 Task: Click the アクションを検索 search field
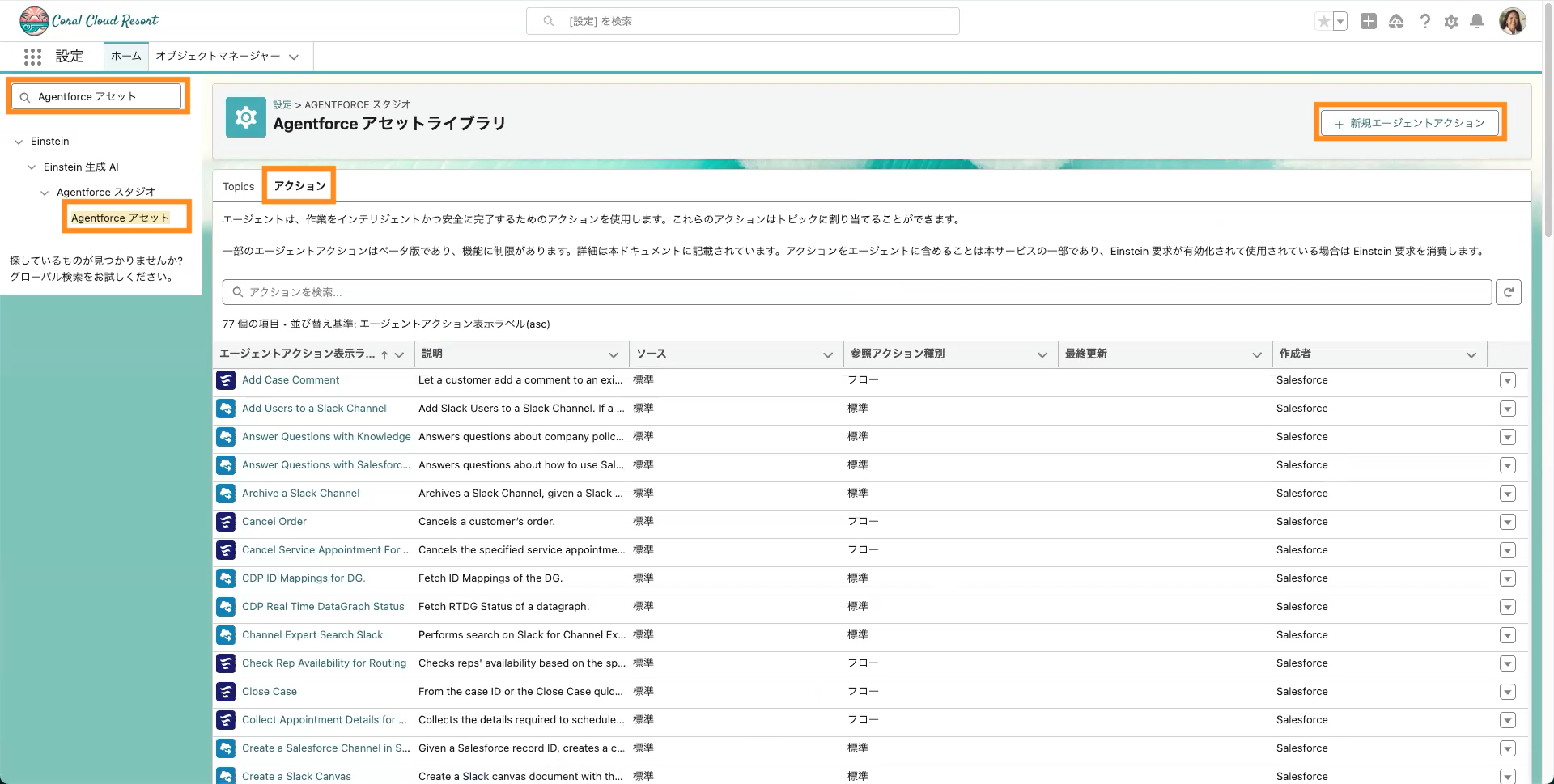click(x=857, y=292)
